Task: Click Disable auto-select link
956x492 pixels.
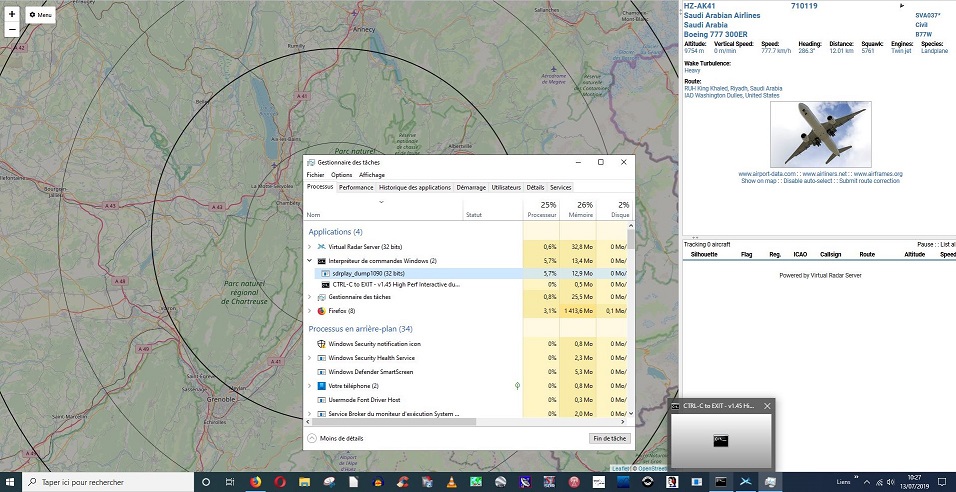Action: coord(807,180)
